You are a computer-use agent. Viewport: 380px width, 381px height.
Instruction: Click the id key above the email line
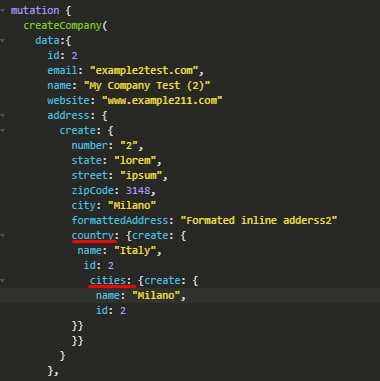coord(53,55)
